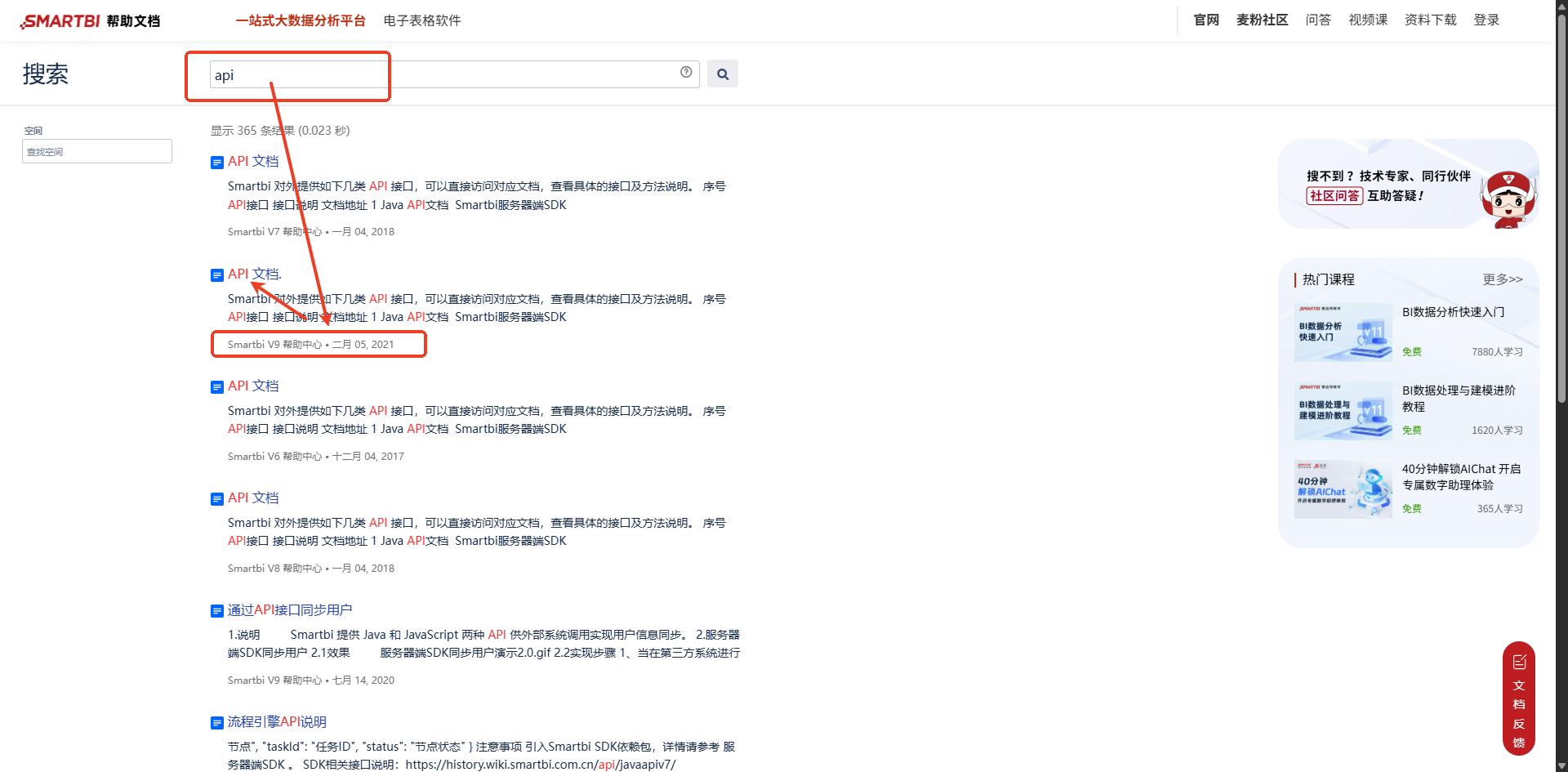Click 更多>> in 热门课程 panel
The height and width of the screenshot is (772, 1568).
[1503, 279]
